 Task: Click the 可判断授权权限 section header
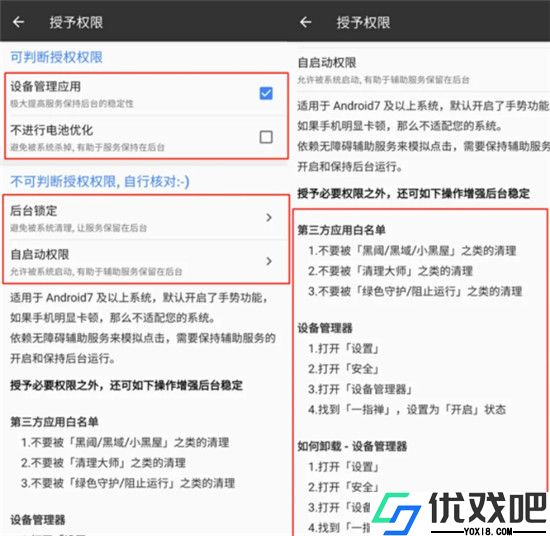tap(56, 57)
